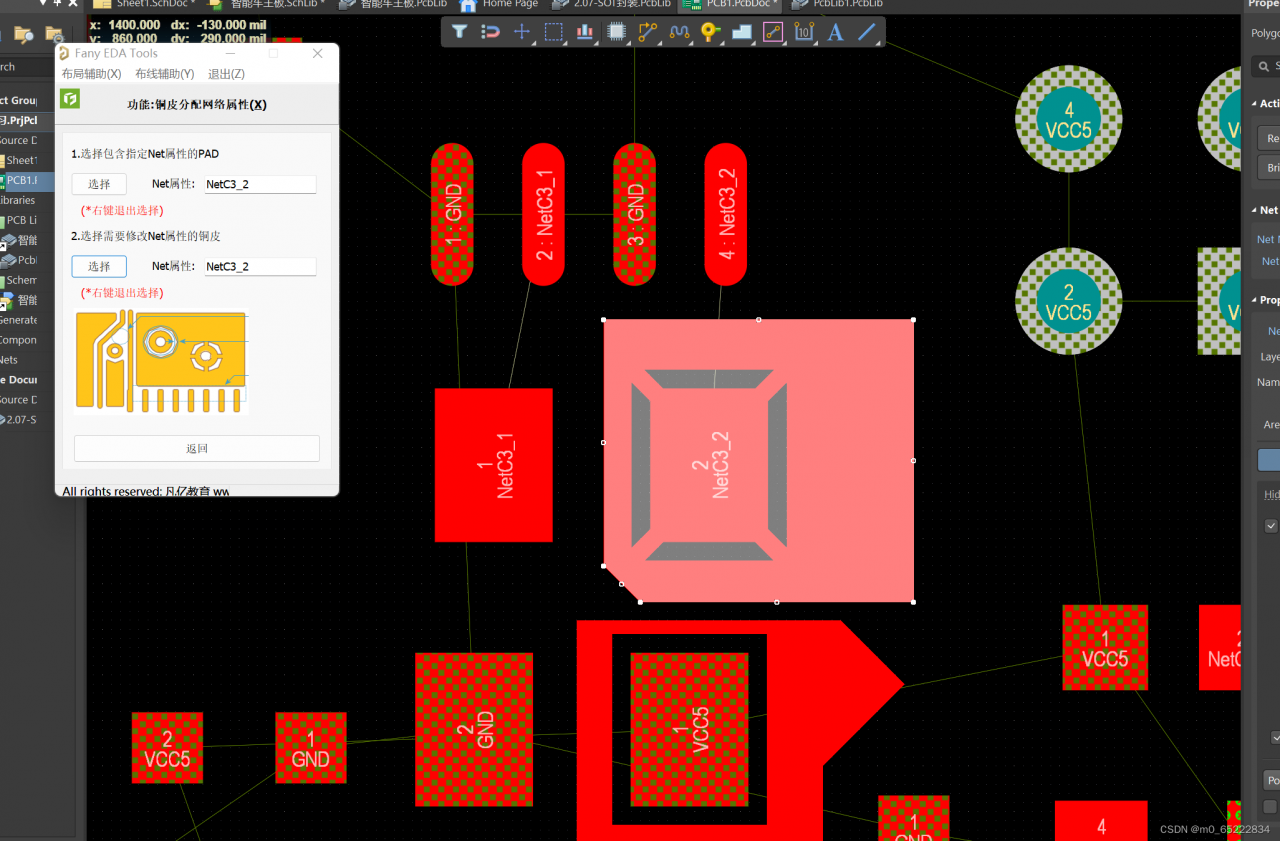Toggle bottom unchecked checkbox in Properties panel
Viewport: 1280px width, 841px height.
click(1270, 806)
